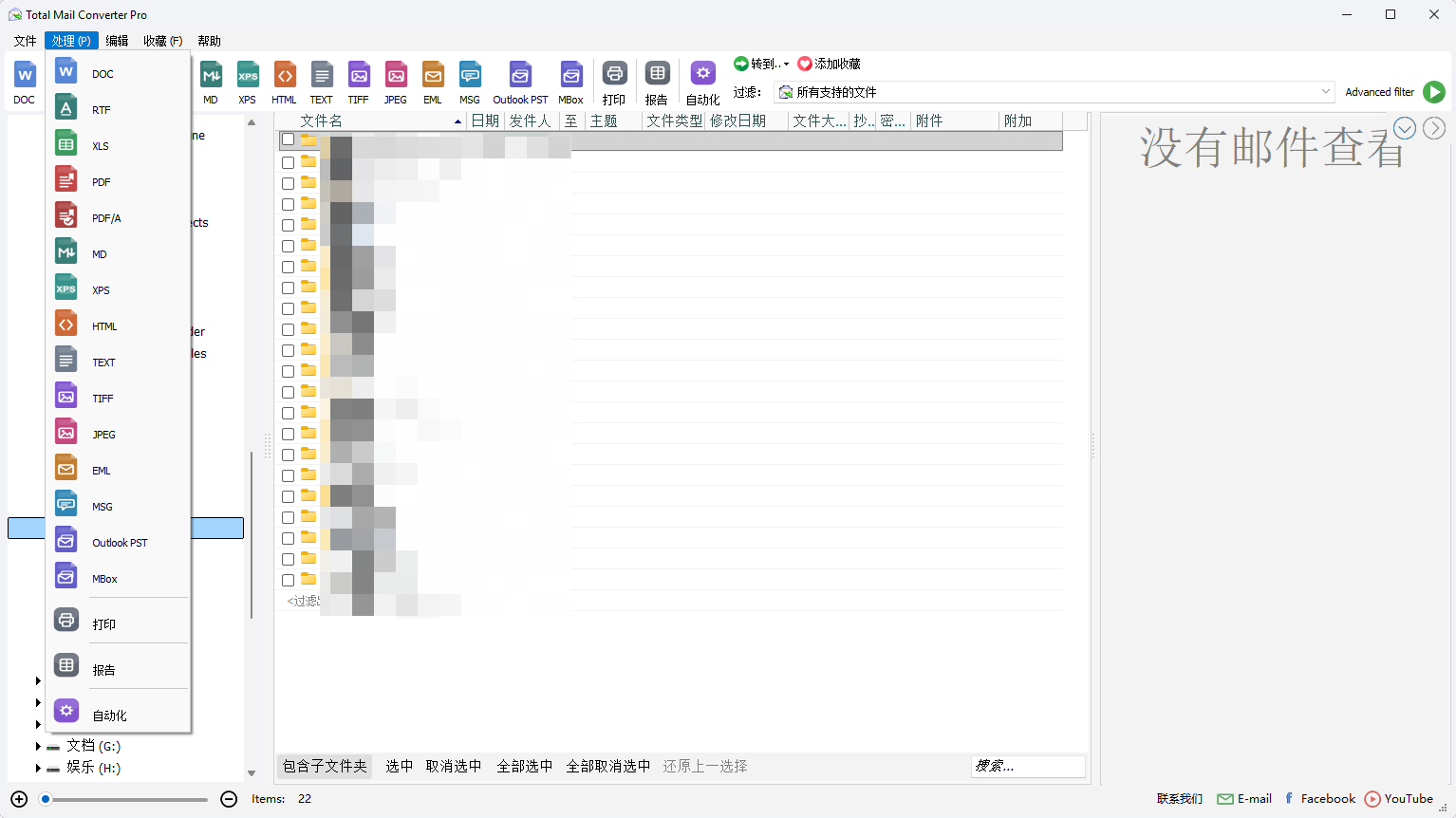Viewport: 1456px width, 818px height.
Task: Toggle 包含子文件夹 option
Action: tap(325, 766)
